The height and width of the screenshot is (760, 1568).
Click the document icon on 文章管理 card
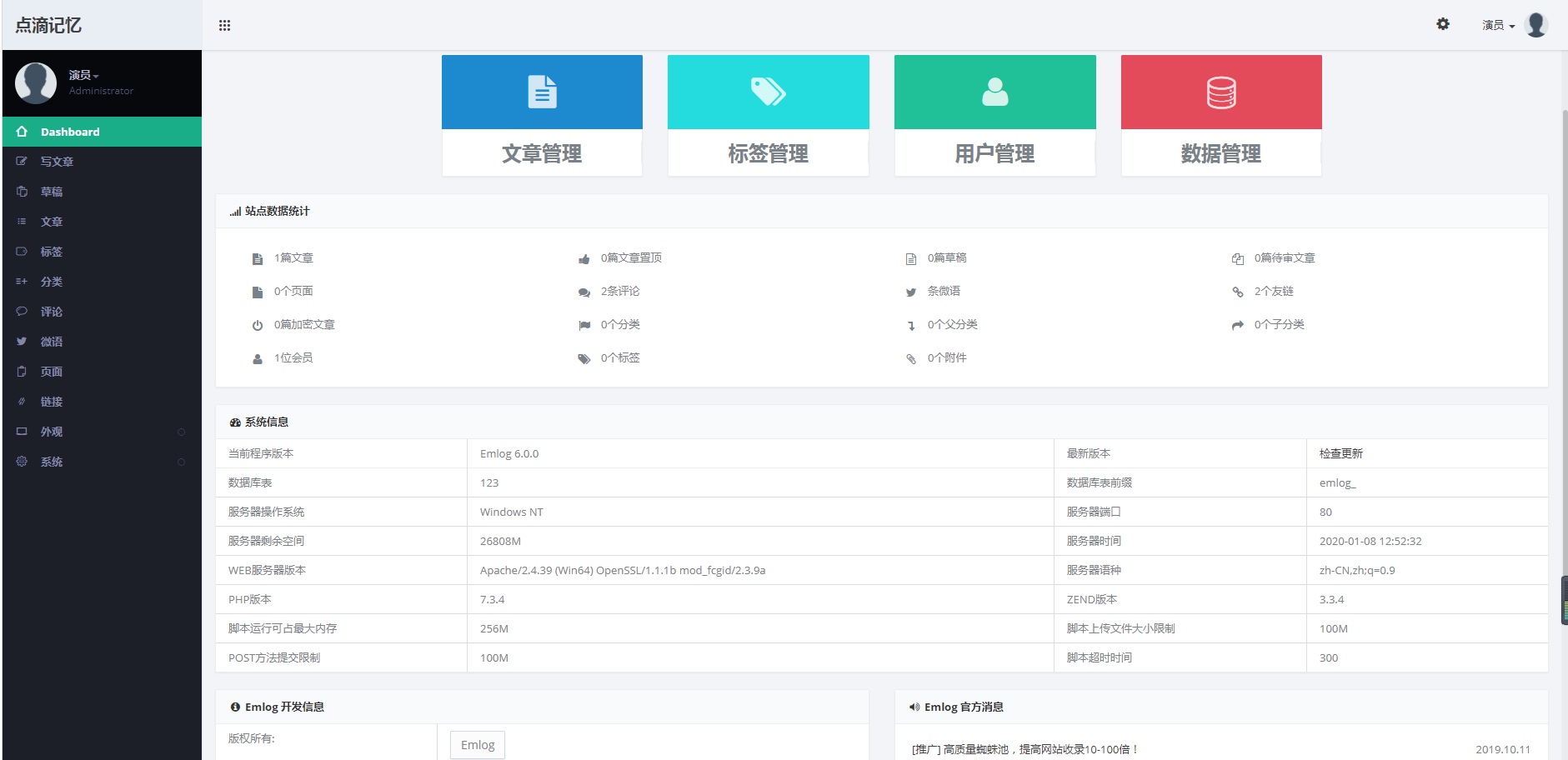(x=542, y=92)
